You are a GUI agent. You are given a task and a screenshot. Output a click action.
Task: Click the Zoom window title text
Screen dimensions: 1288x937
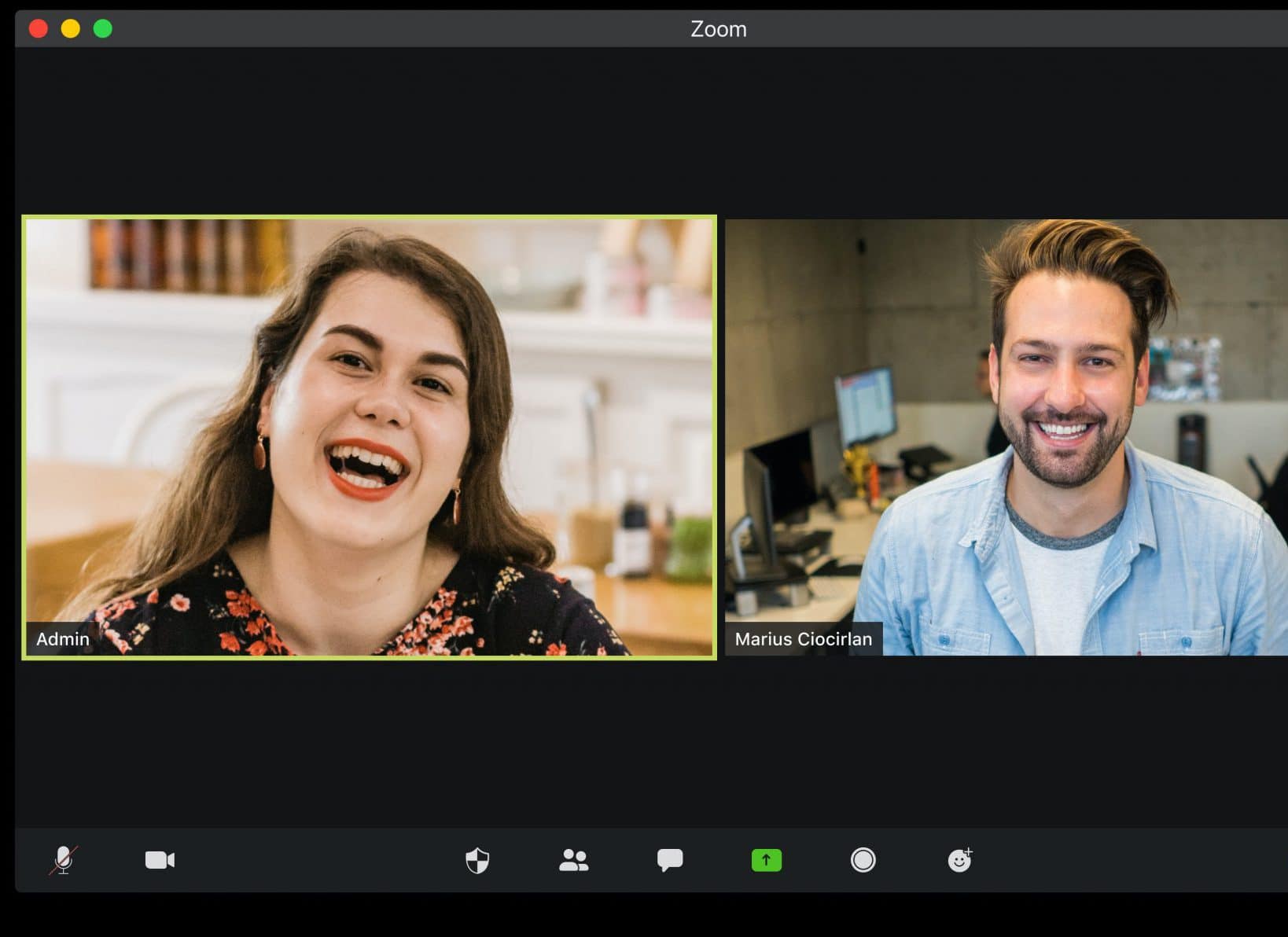(x=719, y=29)
